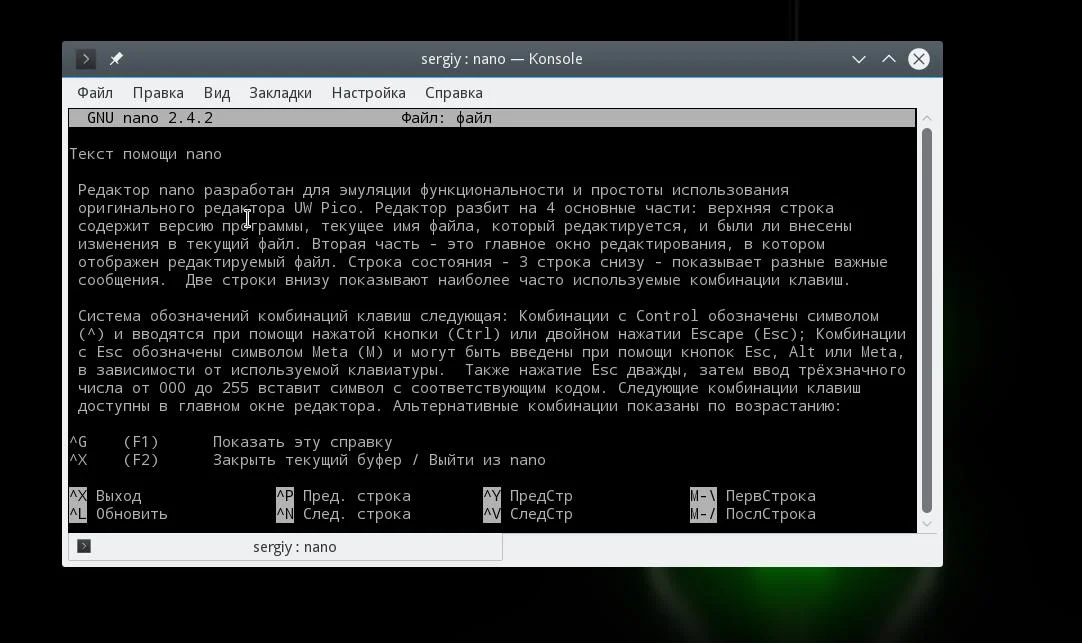Open the Файл menu

click(x=95, y=92)
